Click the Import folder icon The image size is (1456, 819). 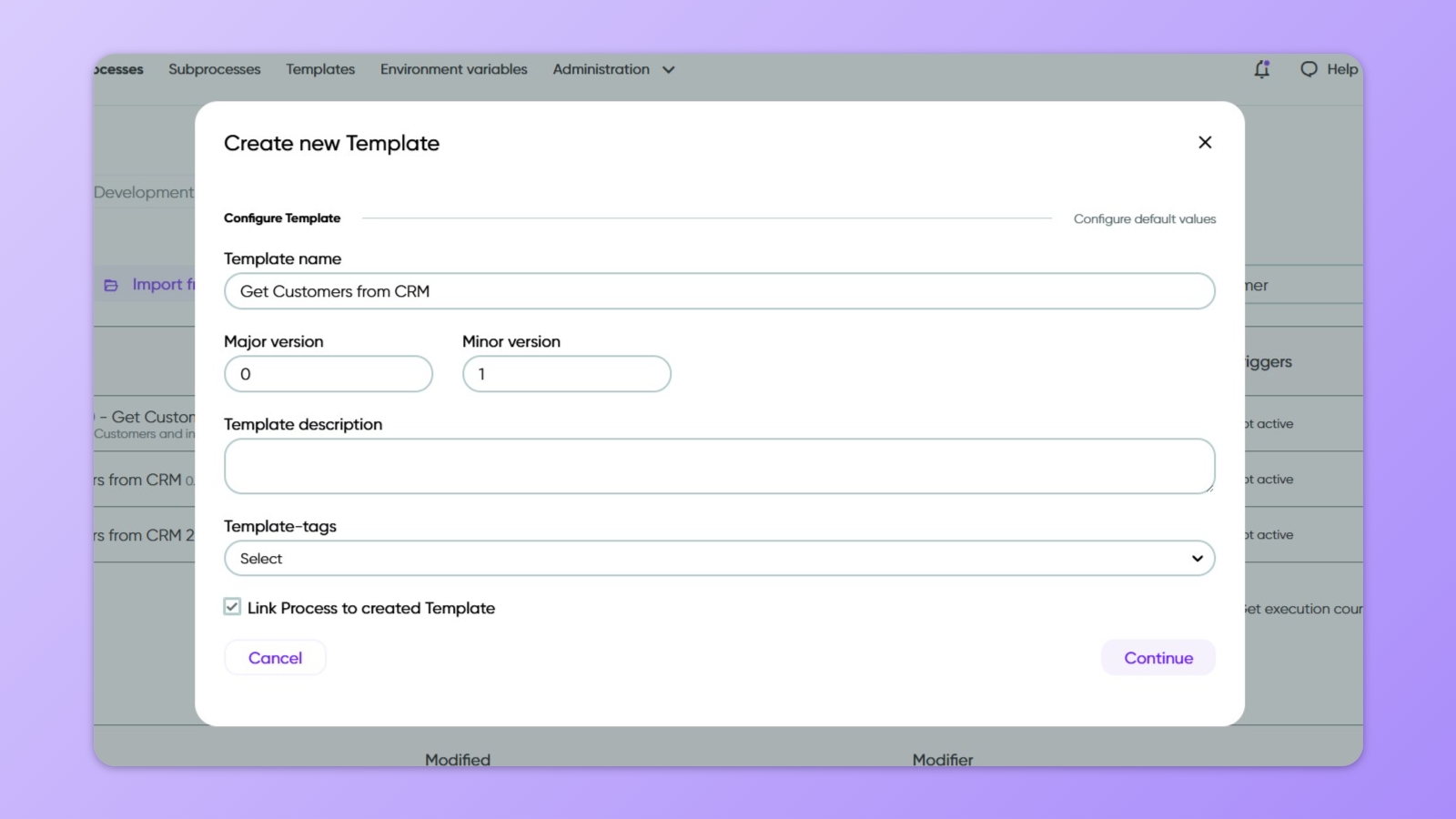click(111, 286)
